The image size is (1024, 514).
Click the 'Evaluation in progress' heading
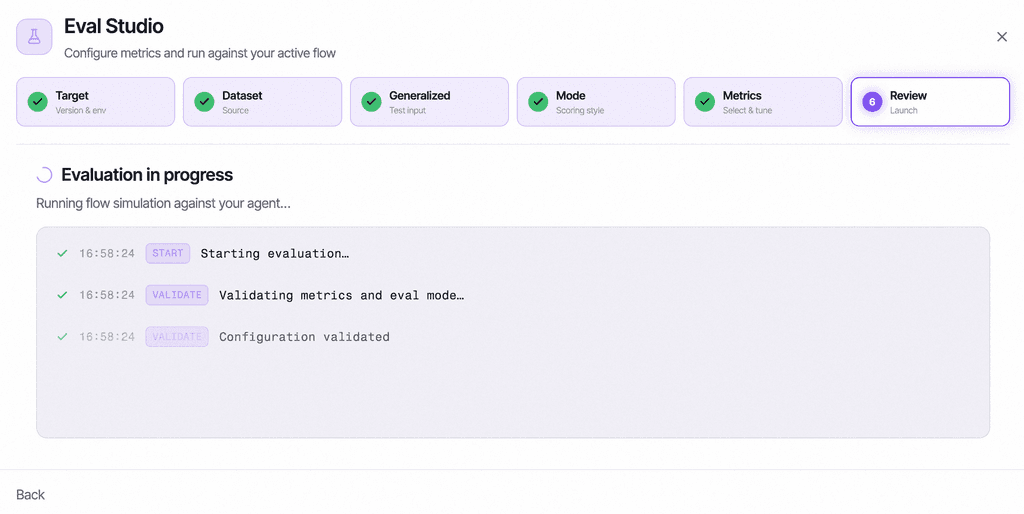[147, 175]
